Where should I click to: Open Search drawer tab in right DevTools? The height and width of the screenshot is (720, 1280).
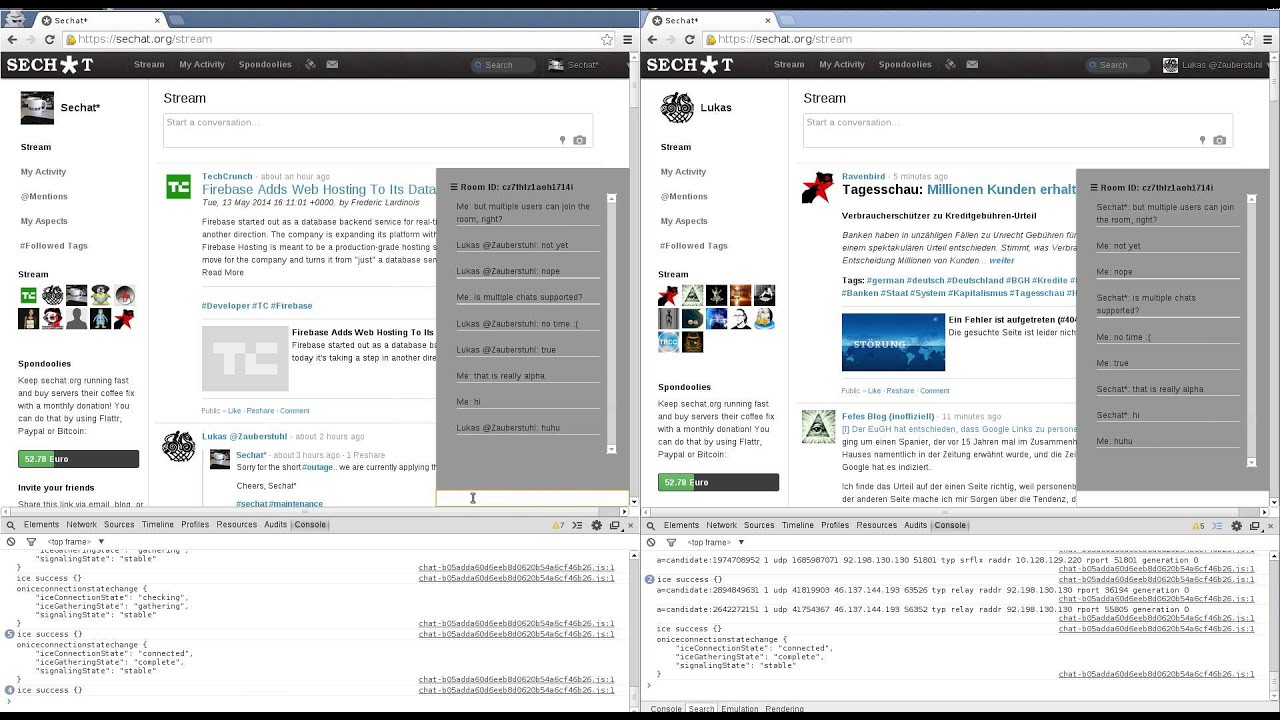(702, 709)
